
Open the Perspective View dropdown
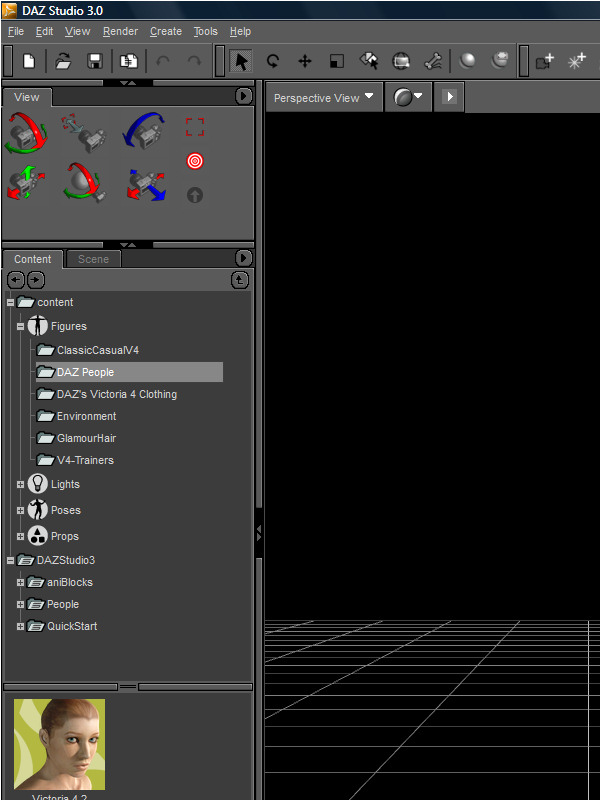[324, 97]
